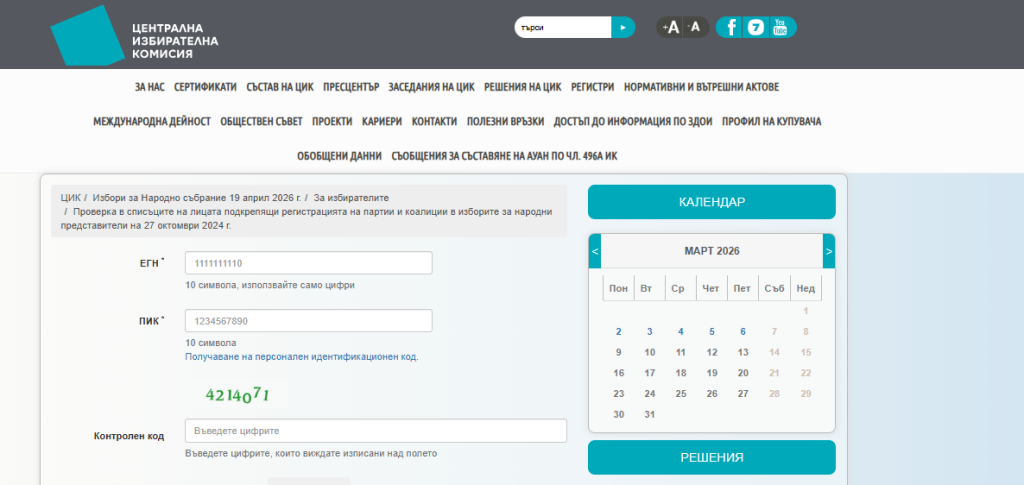The height and width of the screenshot is (485, 1024).
Task: Decrease font size with -A button
Action: pyautogui.click(x=695, y=27)
